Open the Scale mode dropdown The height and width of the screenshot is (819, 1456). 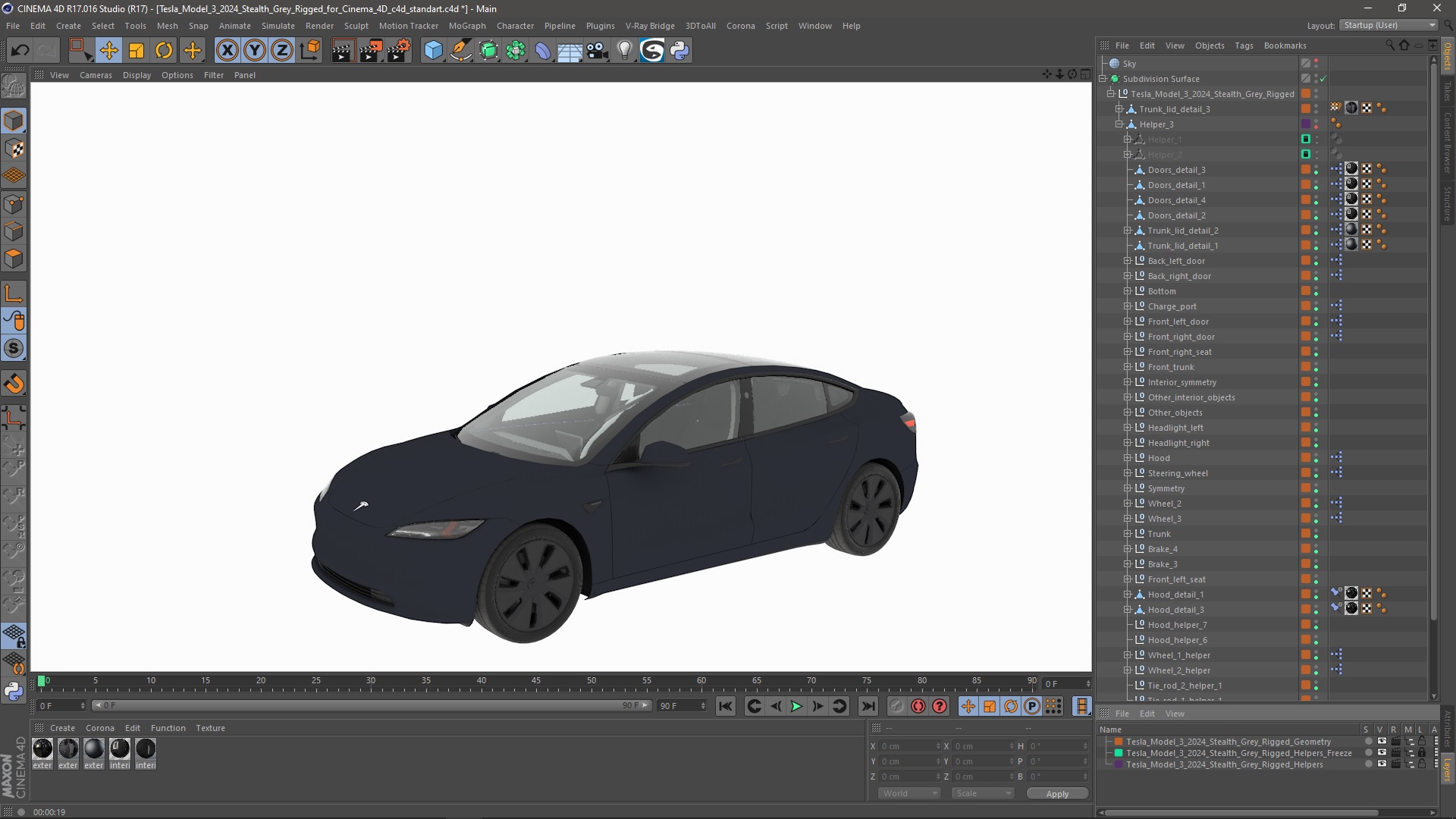[x=983, y=793]
